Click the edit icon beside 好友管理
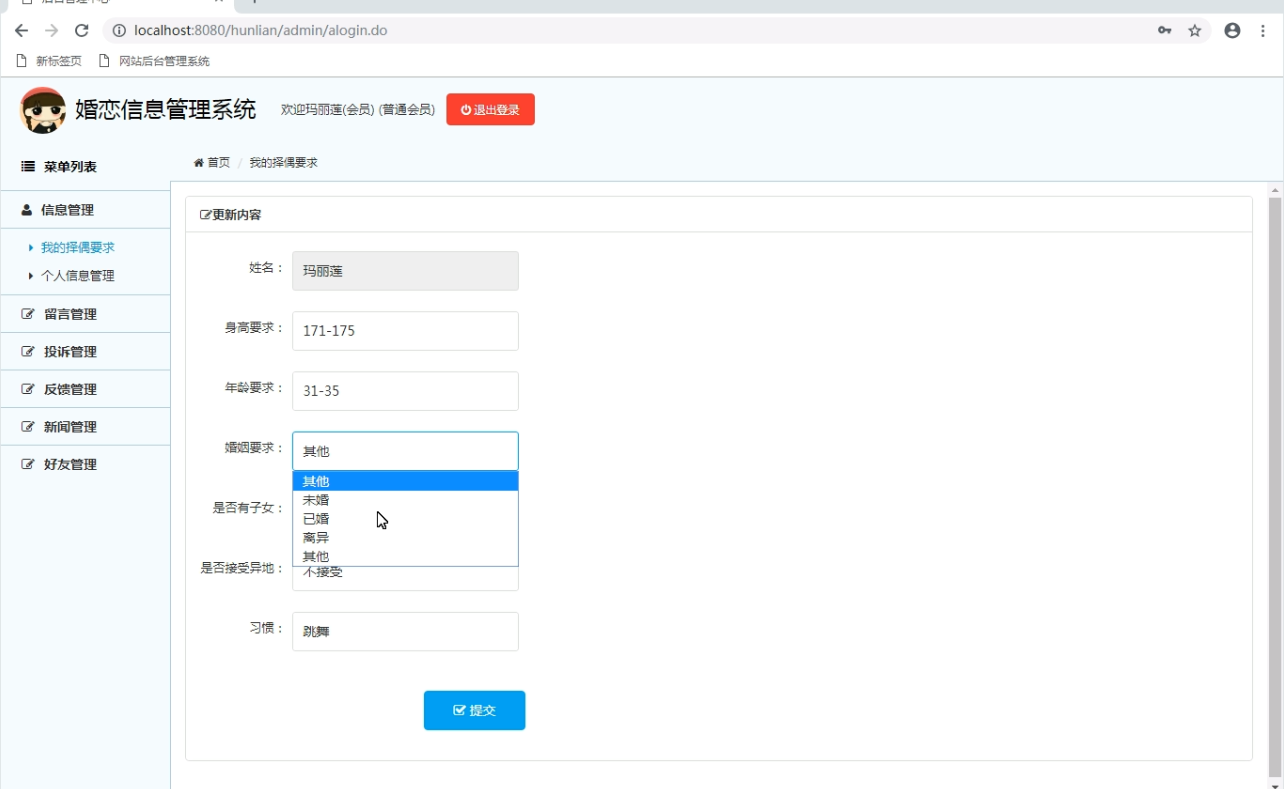1284x789 pixels. (x=28, y=465)
